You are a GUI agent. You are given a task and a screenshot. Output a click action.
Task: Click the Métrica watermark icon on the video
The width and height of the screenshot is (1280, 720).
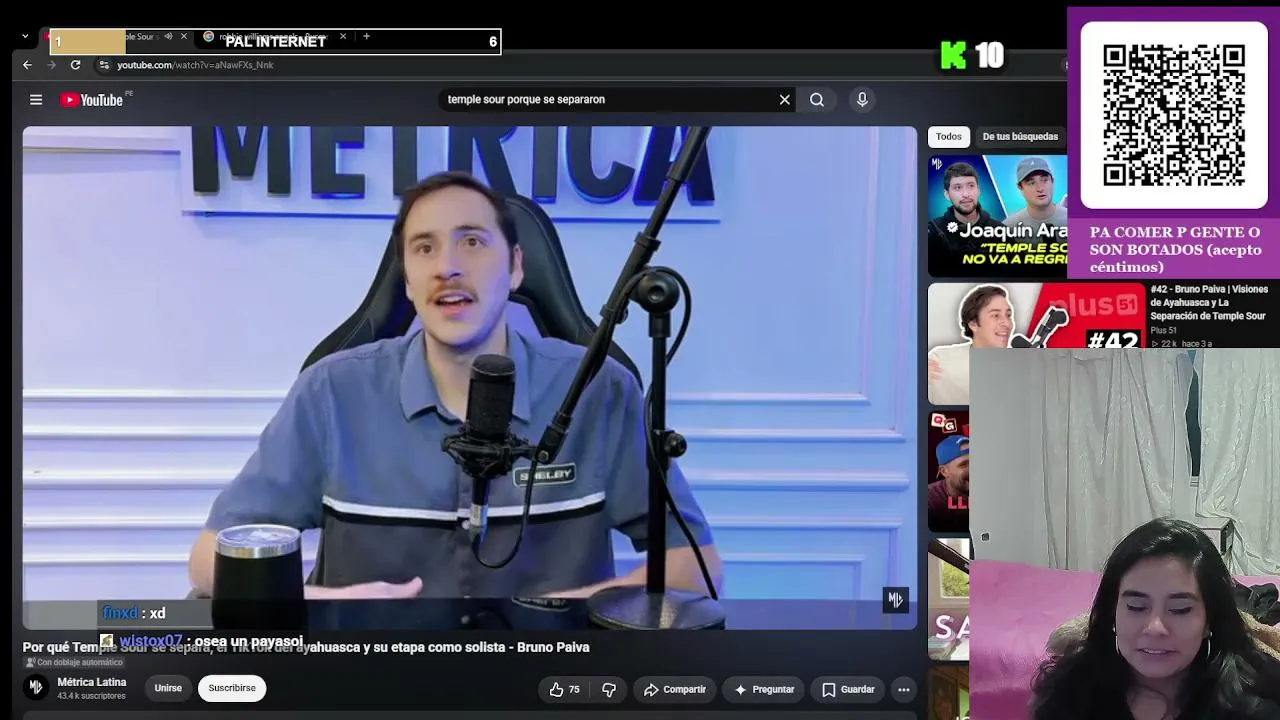(895, 599)
